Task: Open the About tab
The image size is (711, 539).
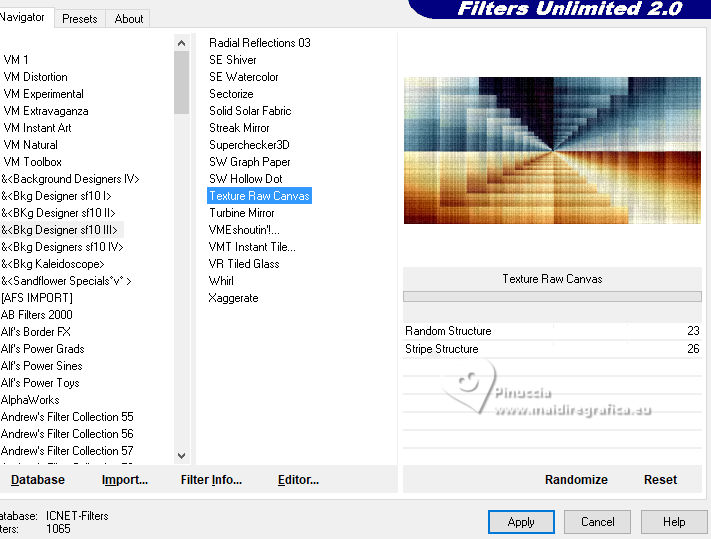Action: pyautogui.click(x=129, y=19)
